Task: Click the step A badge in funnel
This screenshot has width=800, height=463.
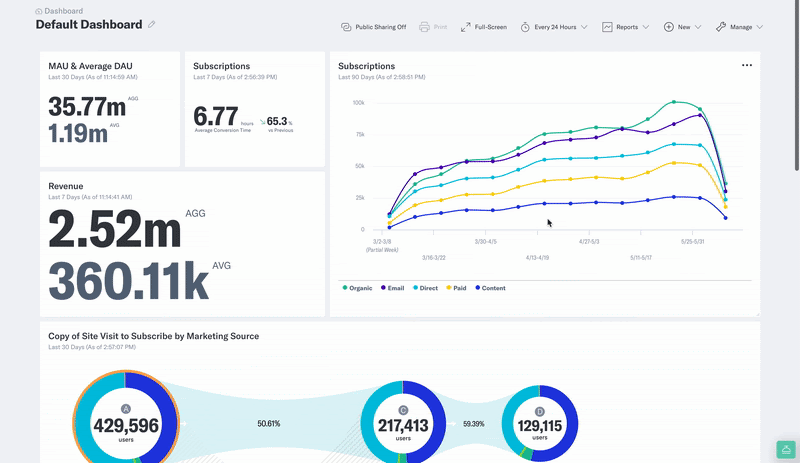Action: [x=126, y=409]
